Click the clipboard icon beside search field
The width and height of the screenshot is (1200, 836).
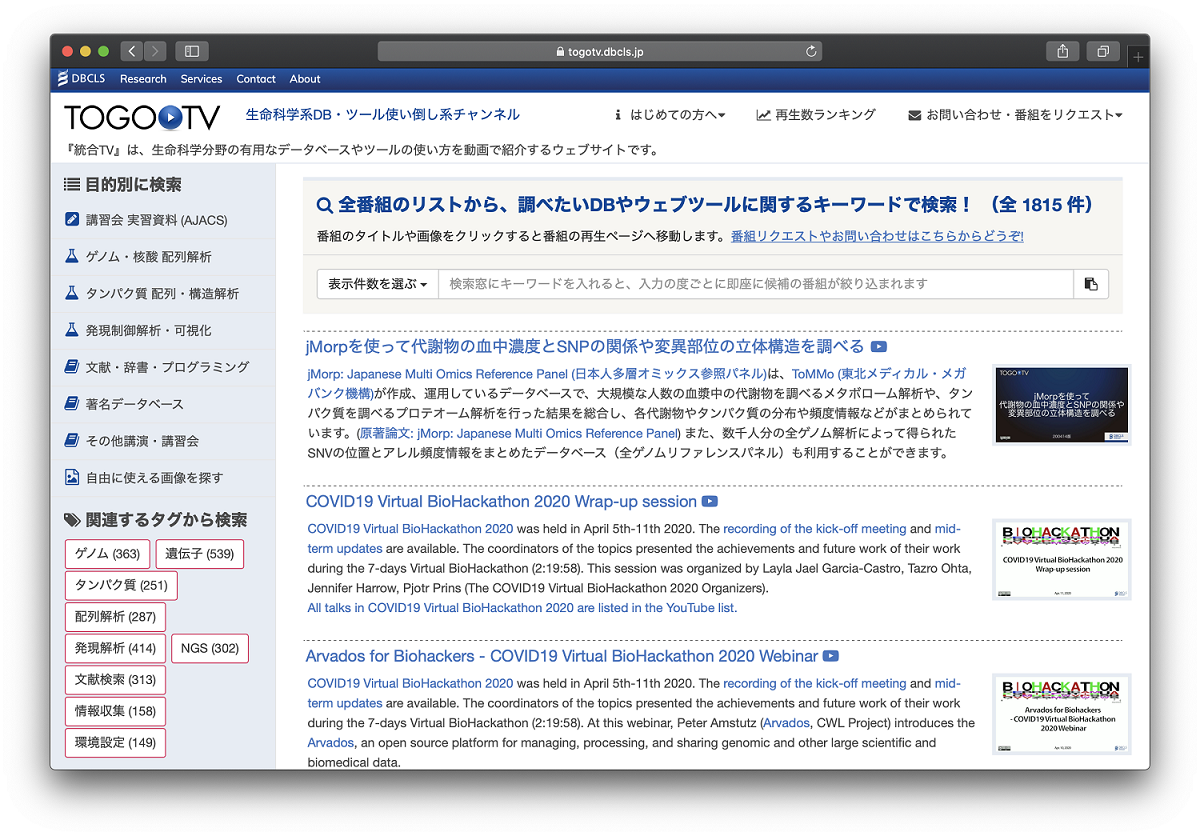(x=1091, y=284)
